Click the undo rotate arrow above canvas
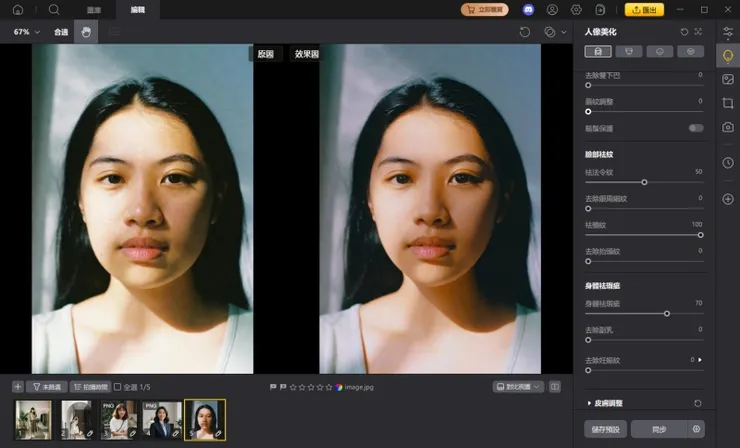This screenshot has height=448, width=740. click(525, 32)
